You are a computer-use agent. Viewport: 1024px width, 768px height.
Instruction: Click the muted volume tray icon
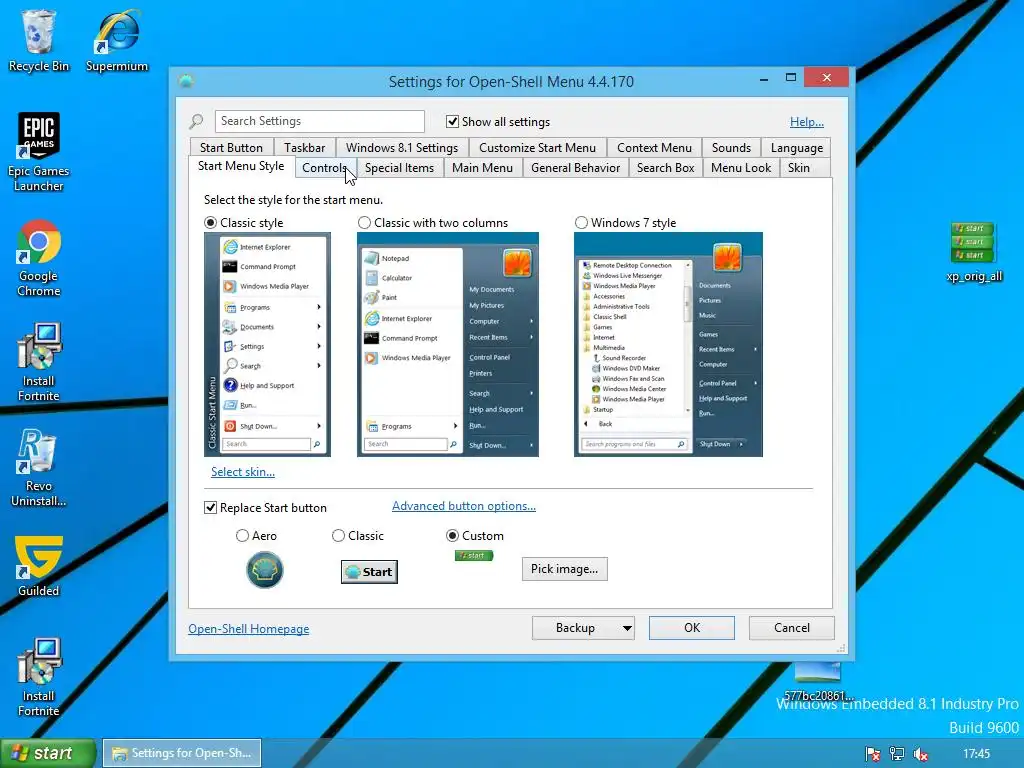point(921,754)
